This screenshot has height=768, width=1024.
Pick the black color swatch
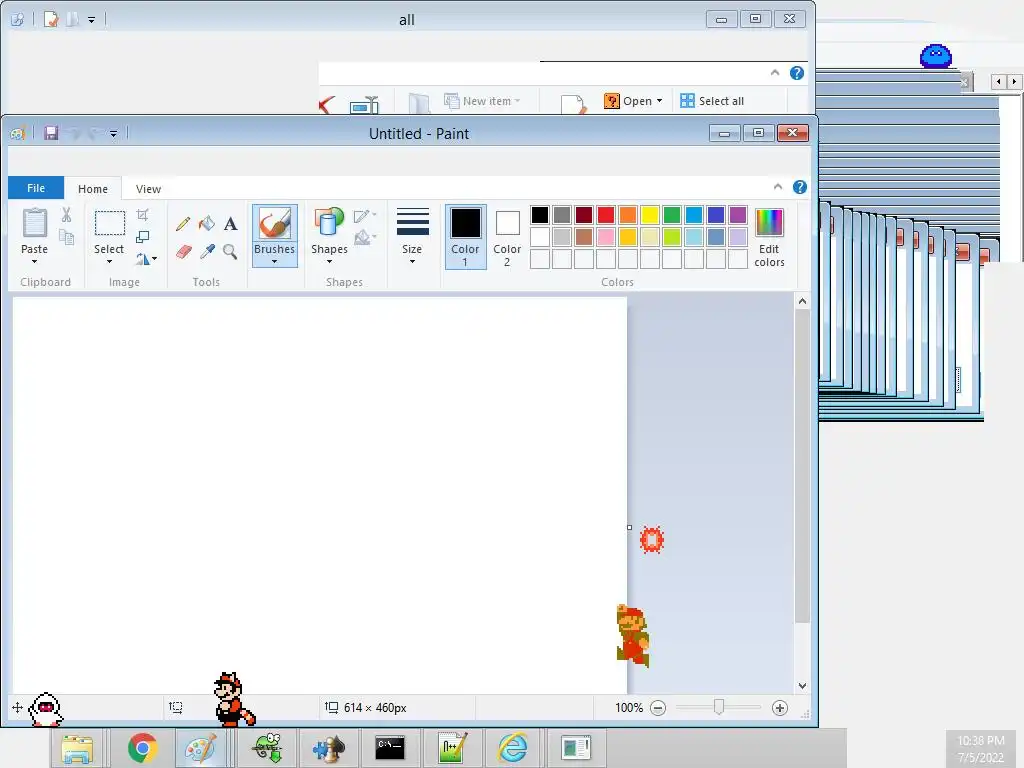(540, 215)
